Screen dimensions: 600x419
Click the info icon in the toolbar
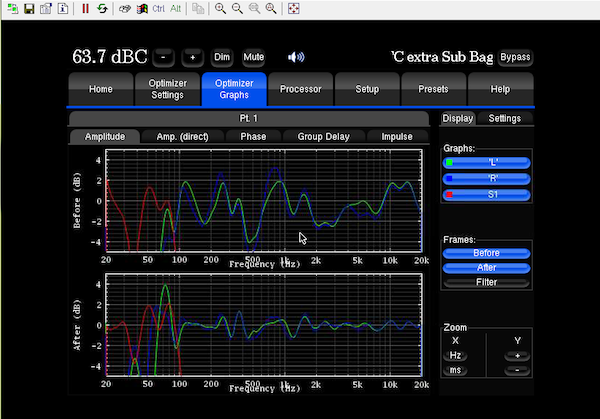click(x=63, y=9)
